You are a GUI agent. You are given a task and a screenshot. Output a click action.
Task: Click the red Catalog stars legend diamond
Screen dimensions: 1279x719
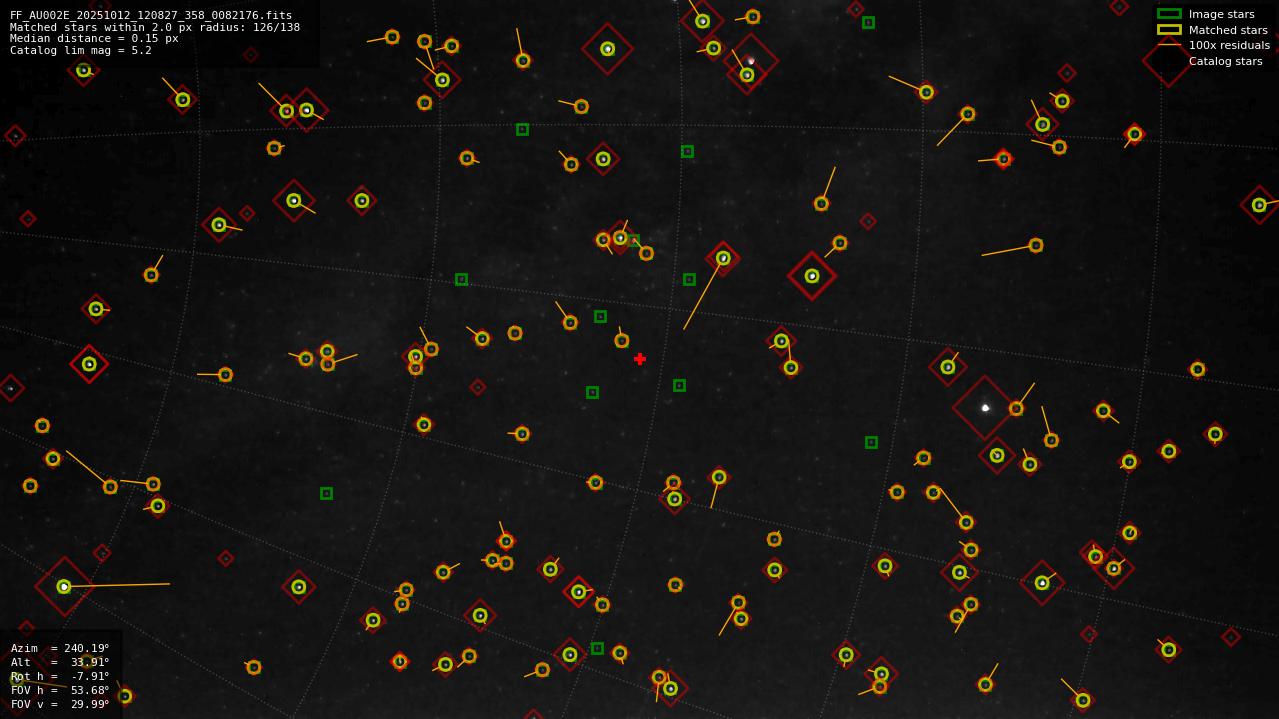coord(1168,61)
